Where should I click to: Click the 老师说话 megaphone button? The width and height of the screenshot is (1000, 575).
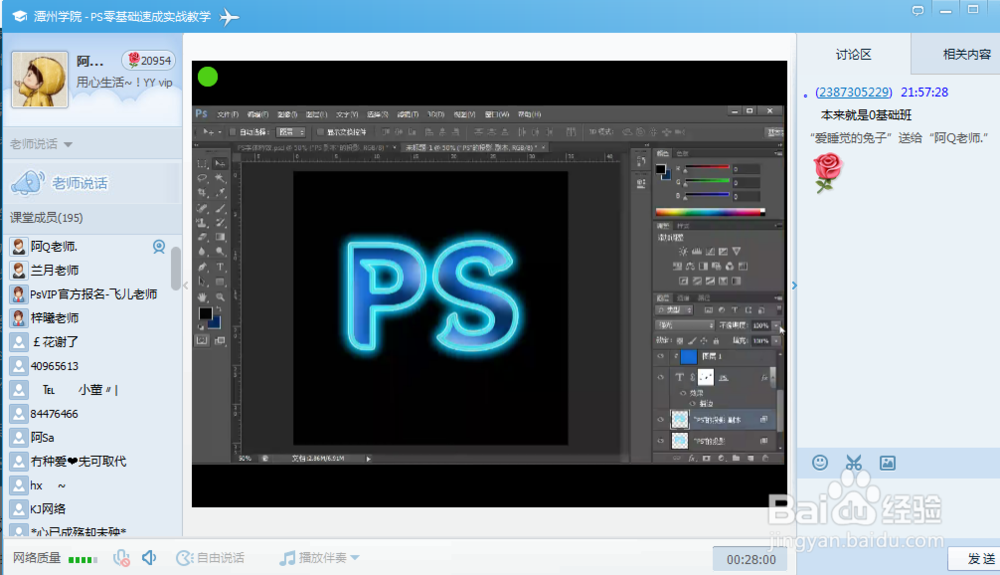coord(59,183)
